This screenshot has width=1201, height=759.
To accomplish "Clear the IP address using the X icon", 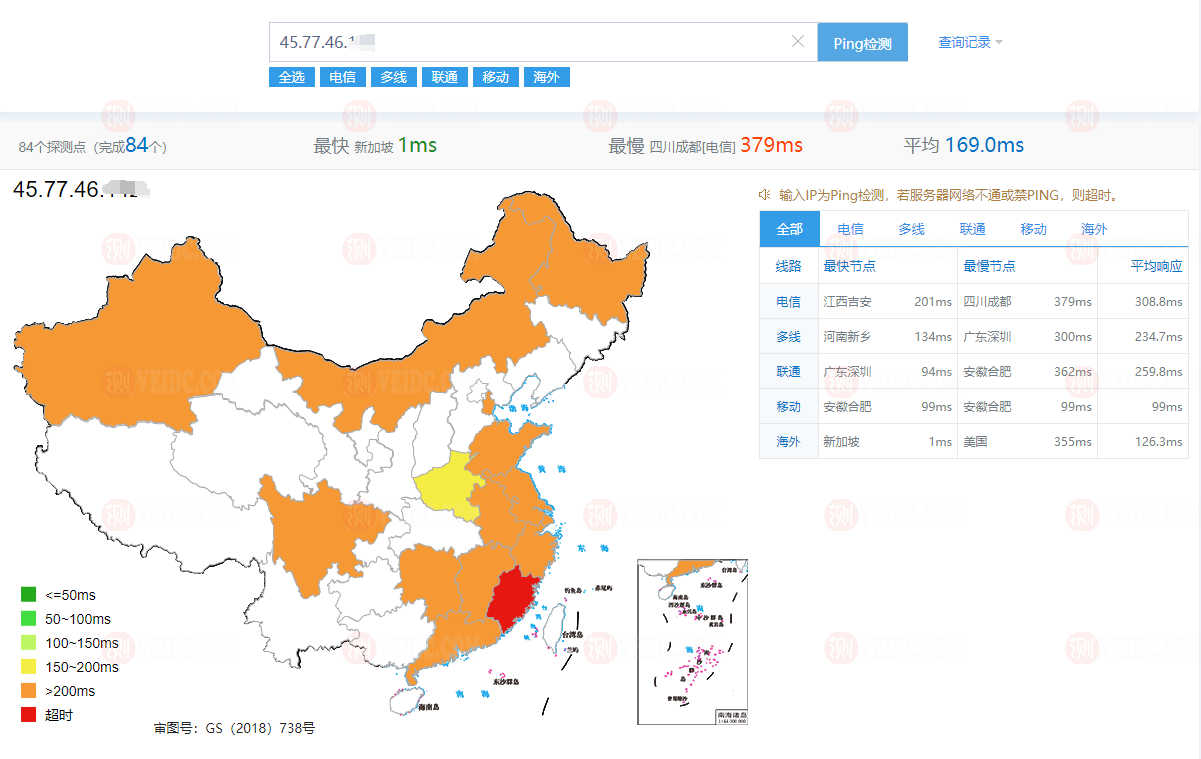I will coord(798,42).
